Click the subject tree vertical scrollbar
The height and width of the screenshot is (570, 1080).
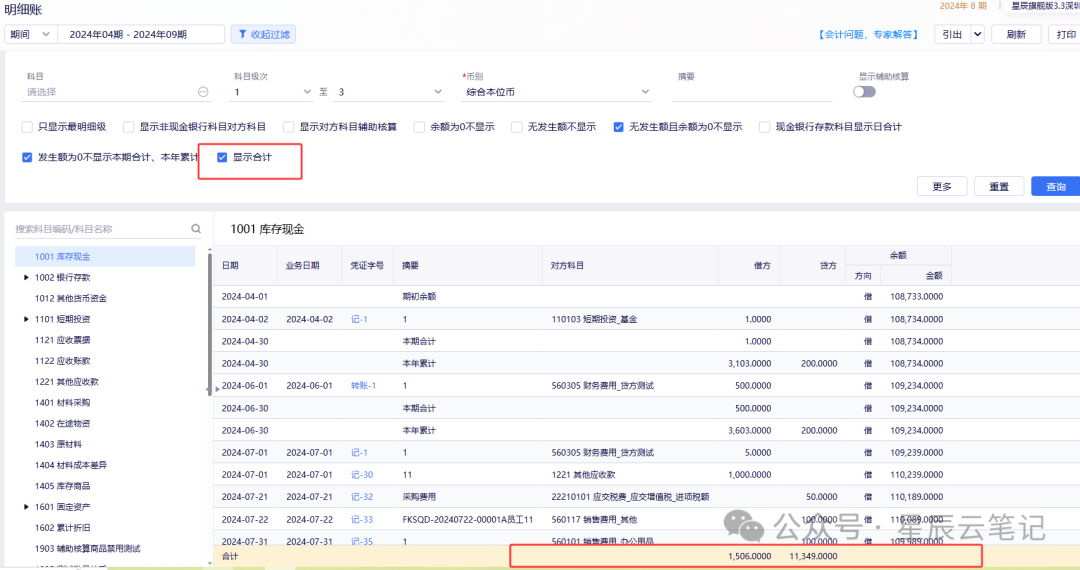coord(209,324)
